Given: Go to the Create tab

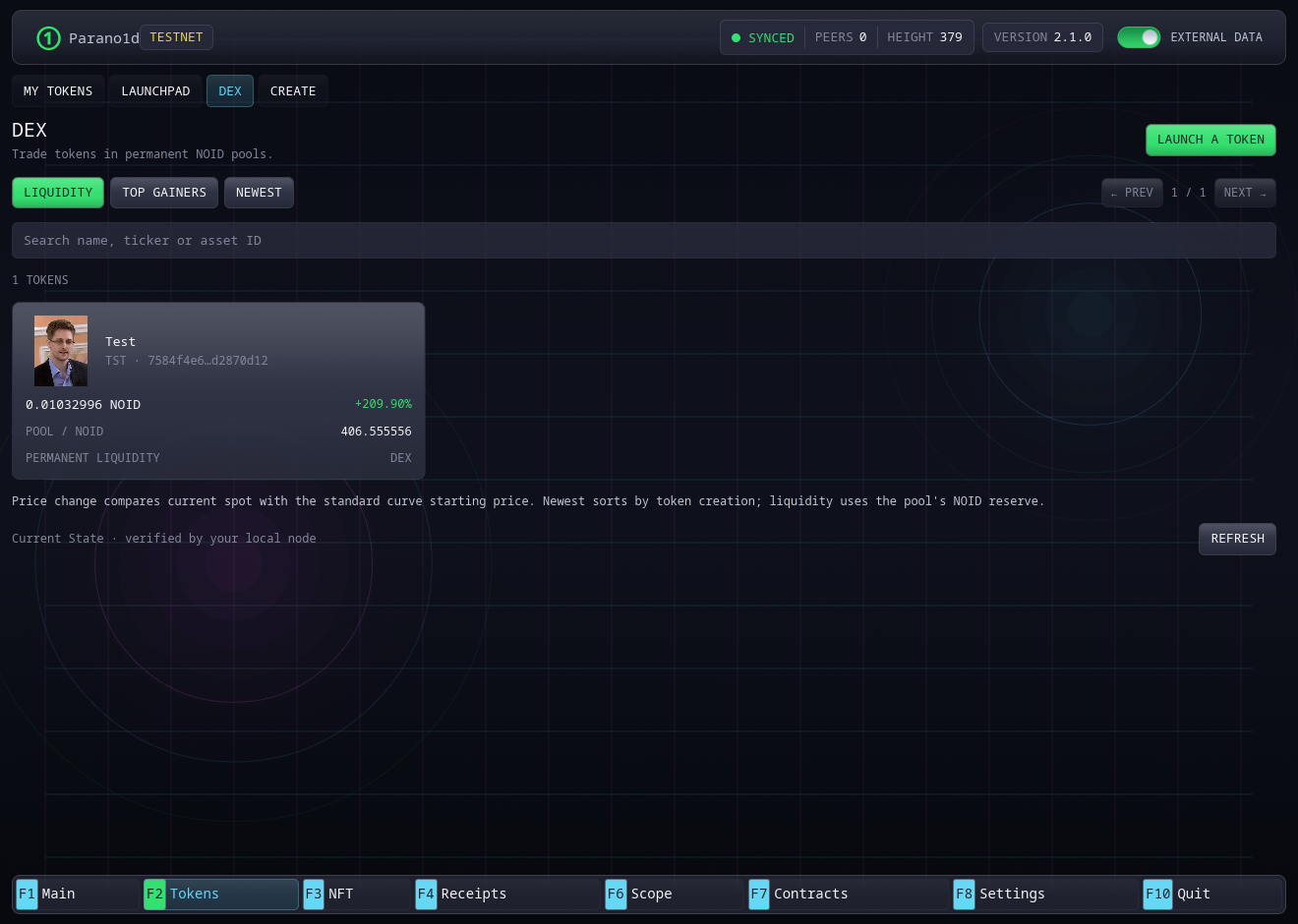Looking at the screenshot, I should coord(293,91).
